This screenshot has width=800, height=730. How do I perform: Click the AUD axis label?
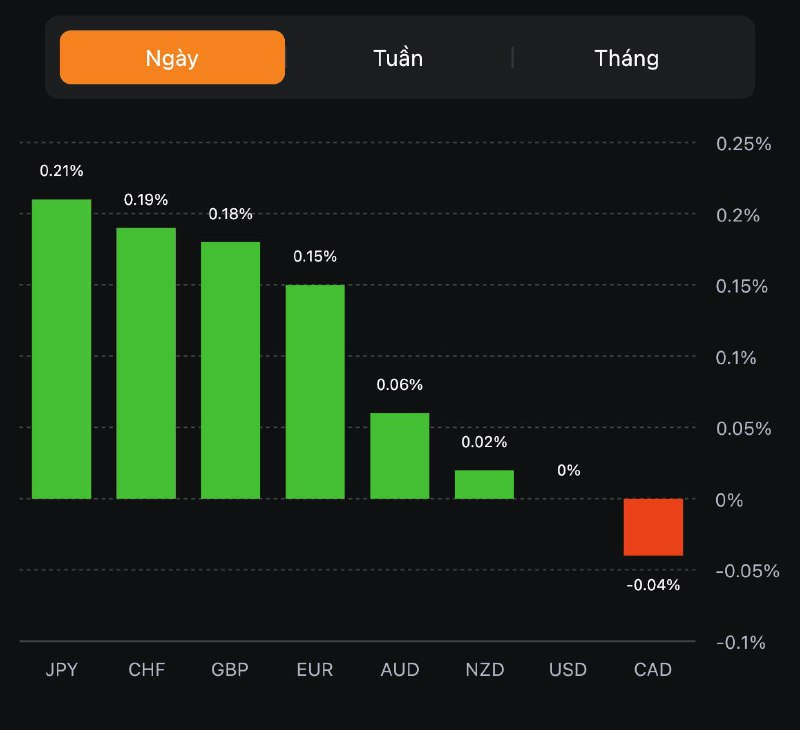pyautogui.click(x=400, y=669)
